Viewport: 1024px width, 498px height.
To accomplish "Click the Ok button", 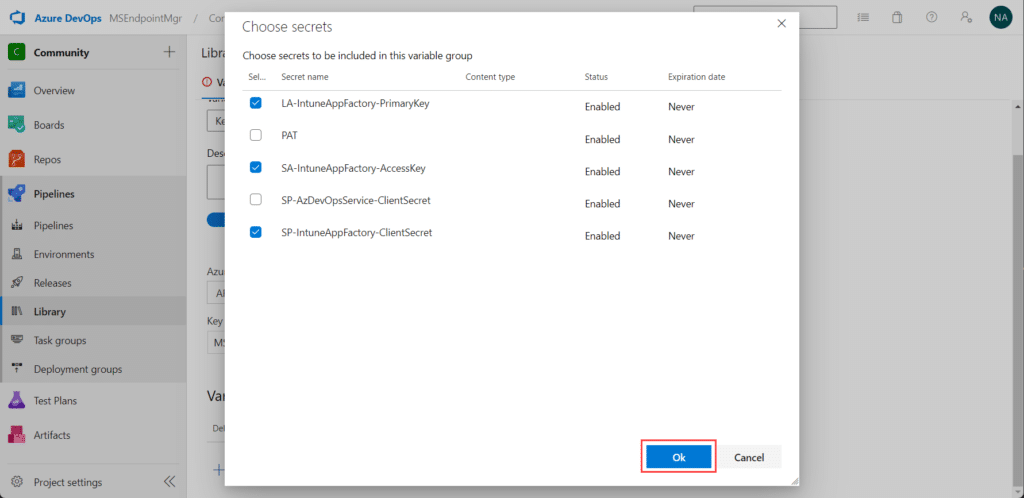I will point(679,458).
